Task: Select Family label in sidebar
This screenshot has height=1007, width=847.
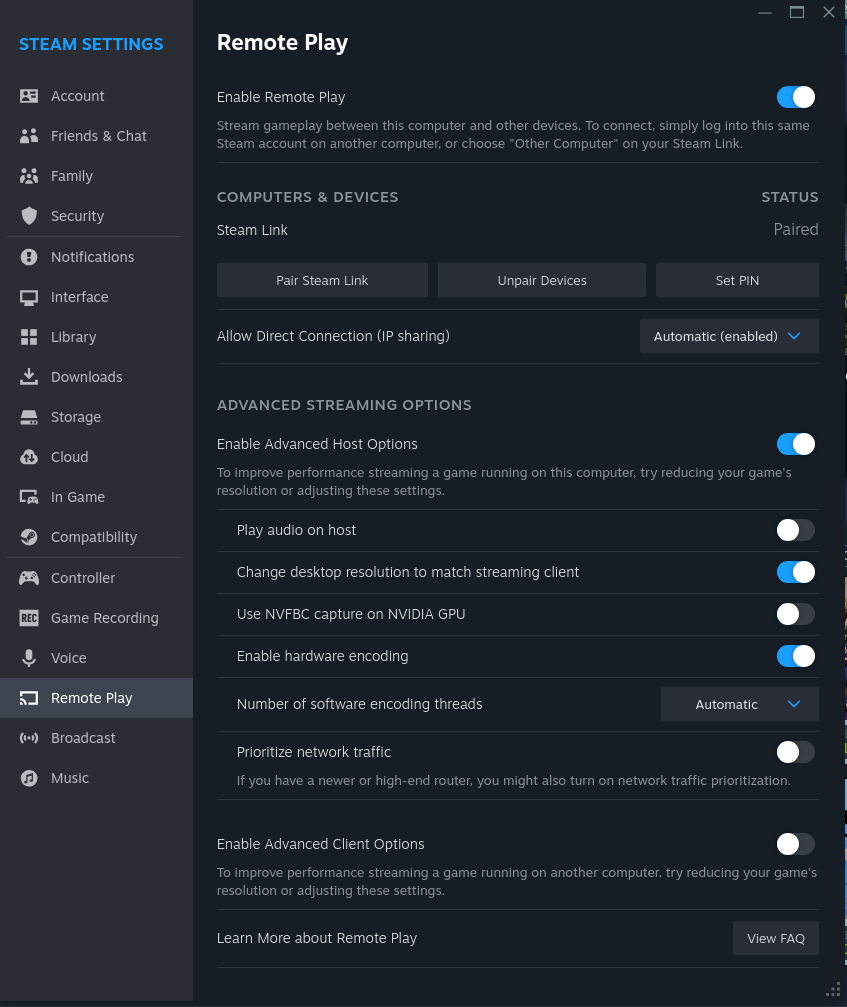Action: 72,176
